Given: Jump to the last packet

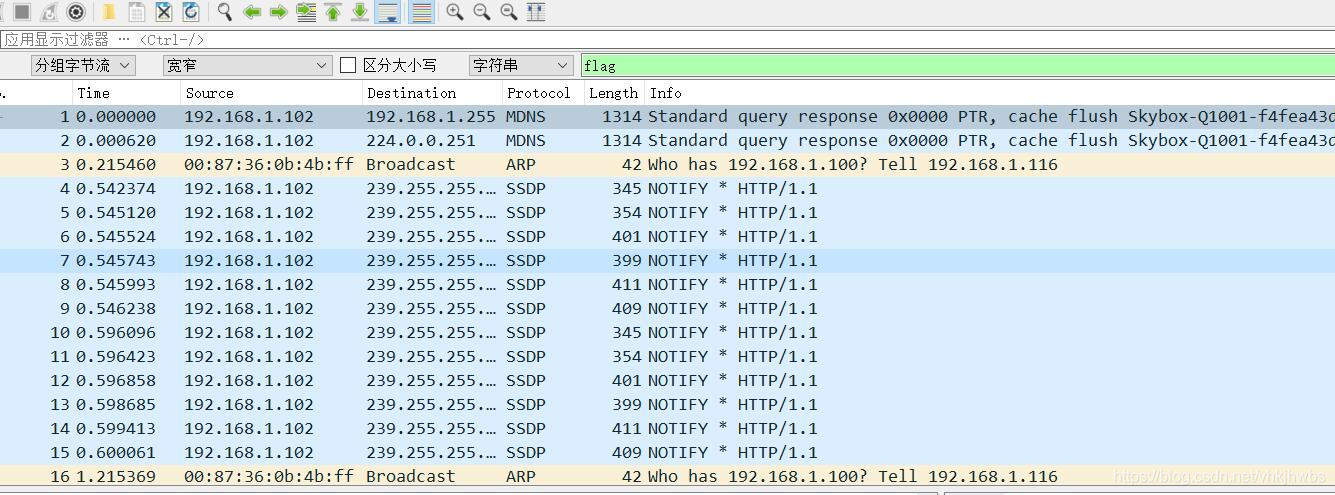Looking at the screenshot, I should tap(360, 12).
